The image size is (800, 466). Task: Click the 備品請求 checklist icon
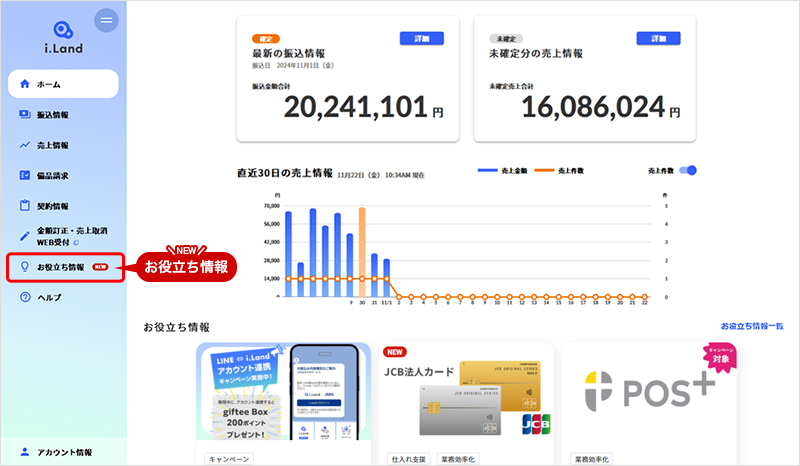24,175
